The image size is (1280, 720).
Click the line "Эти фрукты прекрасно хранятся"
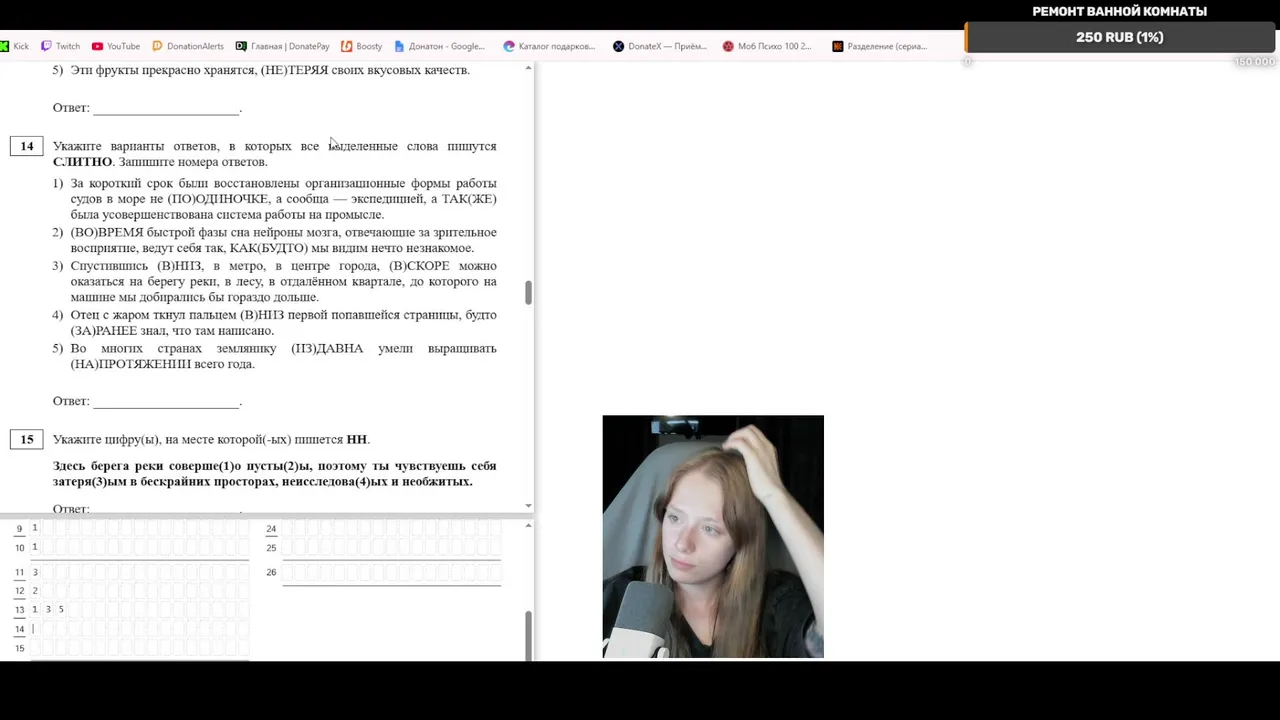(x=261, y=70)
